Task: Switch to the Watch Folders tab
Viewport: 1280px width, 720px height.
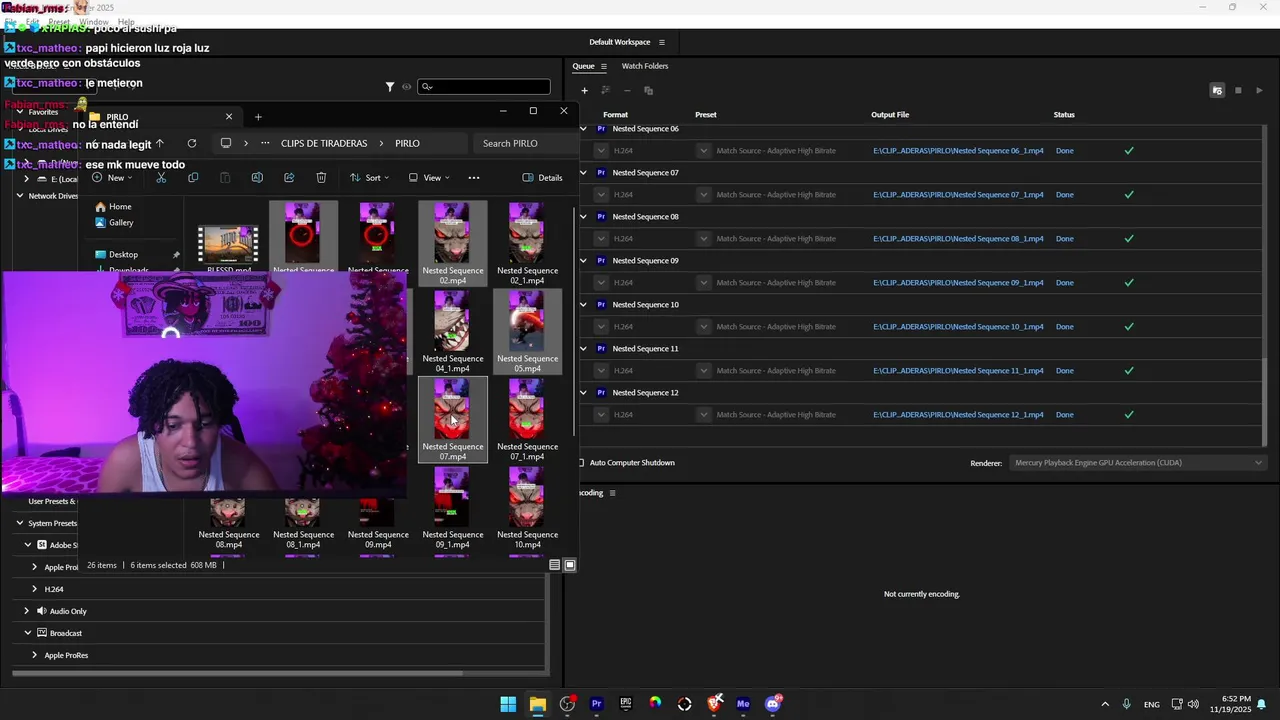Action: (x=645, y=66)
